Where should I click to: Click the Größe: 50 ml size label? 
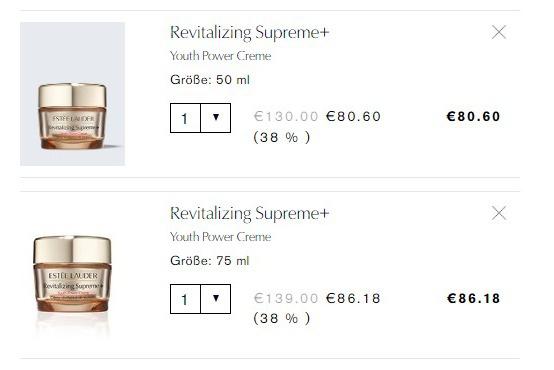(x=210, y=80)
